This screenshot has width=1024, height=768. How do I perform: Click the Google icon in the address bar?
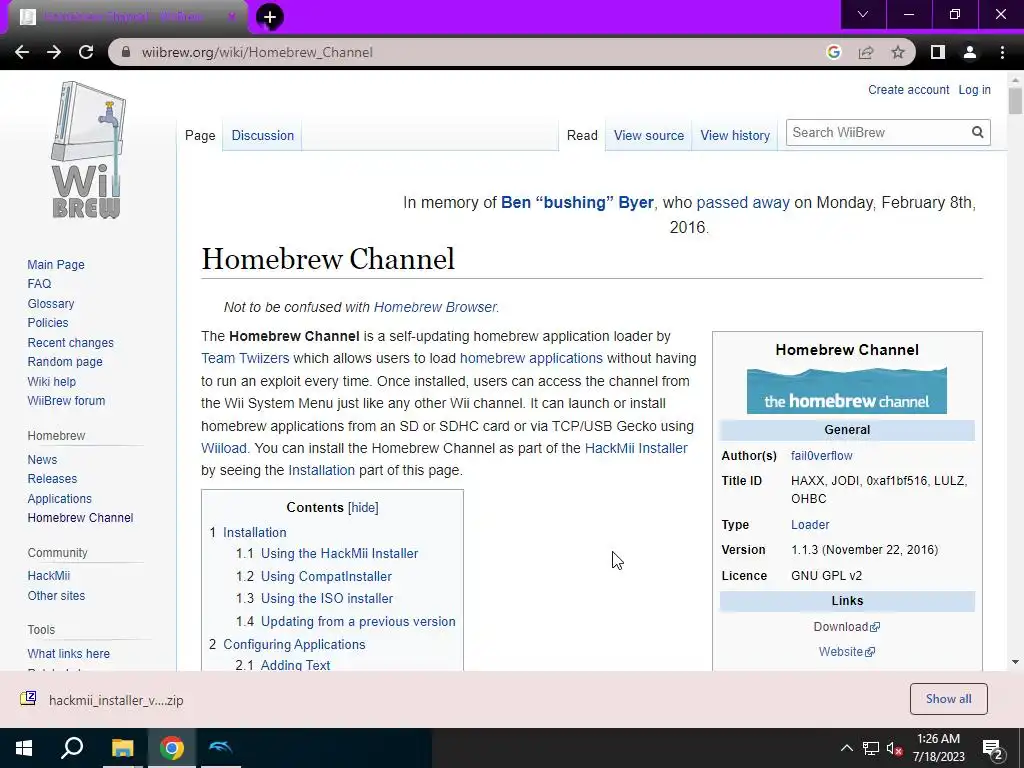pyautogui.click(x=833, y=52)
